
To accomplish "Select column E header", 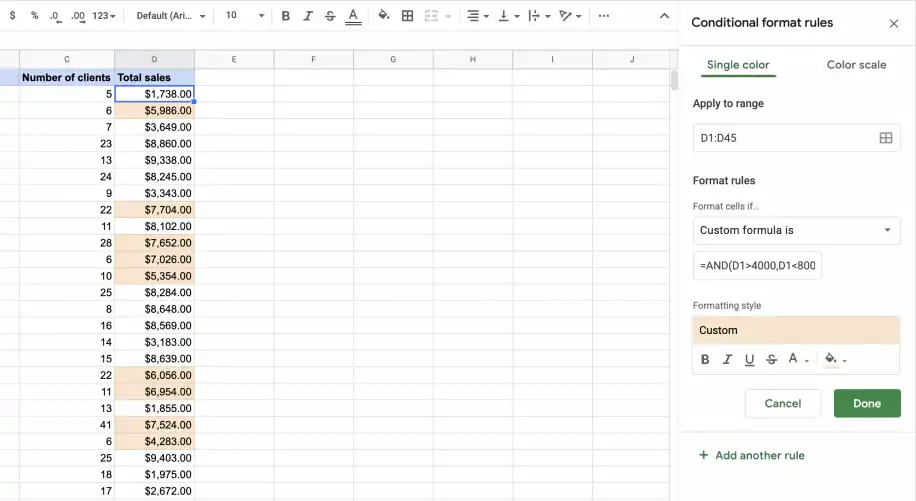I will 234,60.
